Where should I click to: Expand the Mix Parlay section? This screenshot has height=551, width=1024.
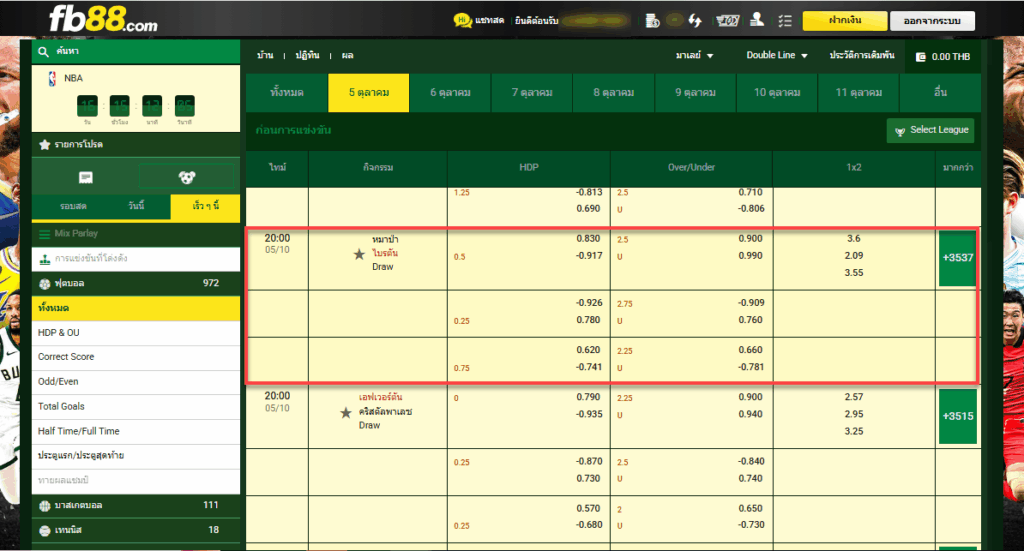(x=136, y=234)
